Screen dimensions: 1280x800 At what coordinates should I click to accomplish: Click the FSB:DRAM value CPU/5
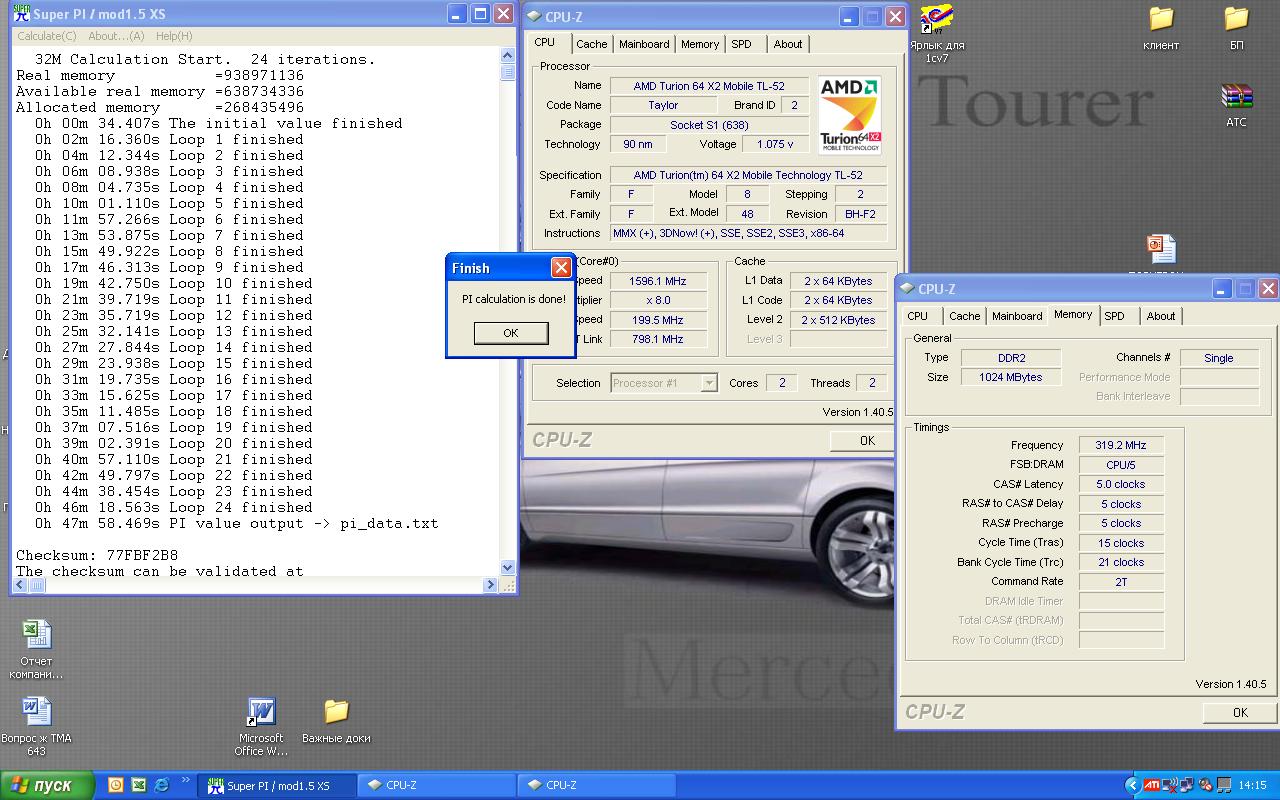coord(1121,465)
